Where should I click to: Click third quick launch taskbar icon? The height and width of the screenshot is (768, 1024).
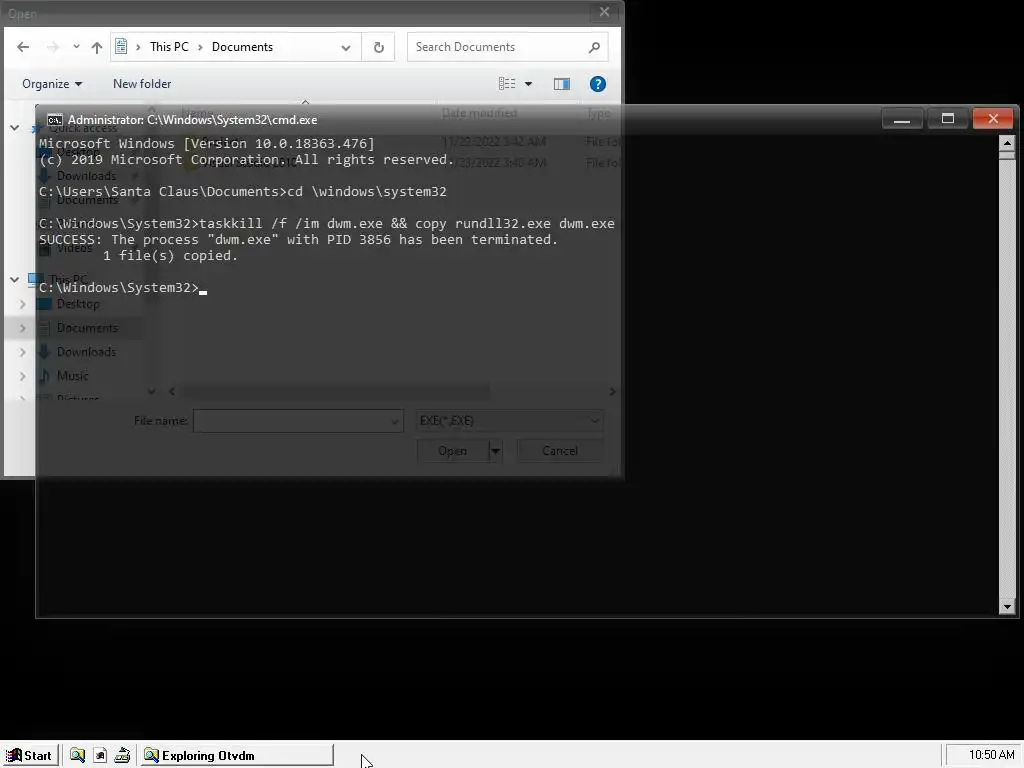pos(122,756)
